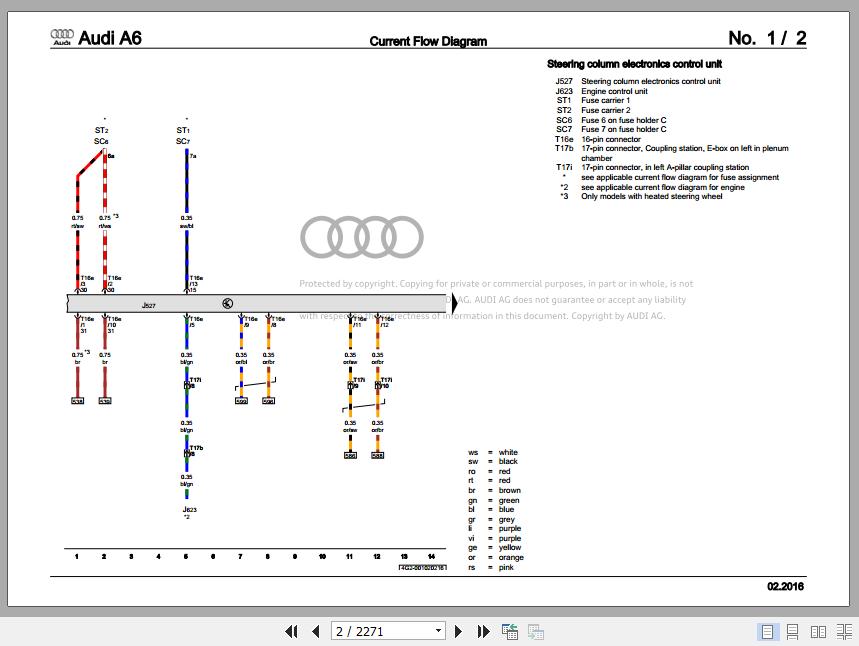The image size is (859, 646).
Task: Click the color code 'rs = pink'
Action: [491, 567]
